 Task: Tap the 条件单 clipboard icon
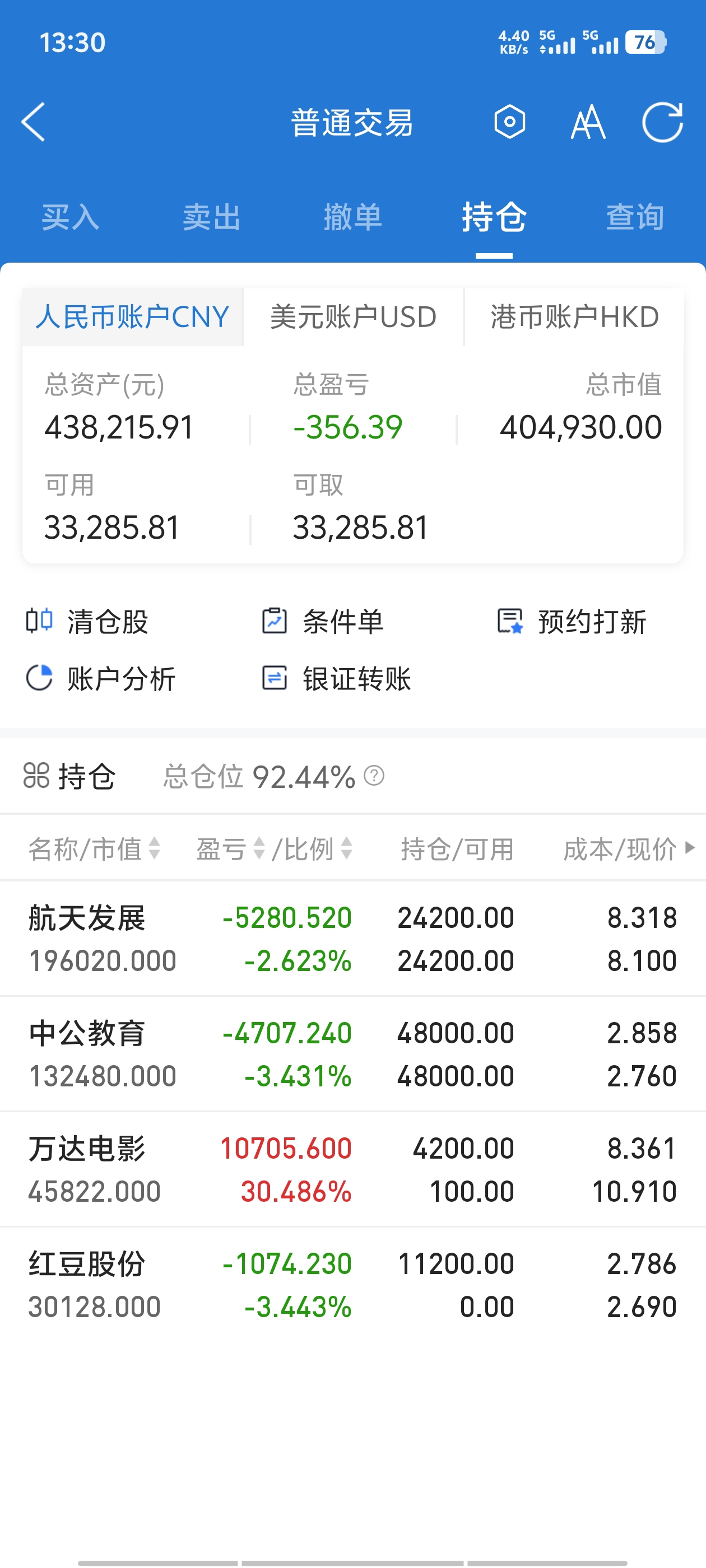[274, 621]
